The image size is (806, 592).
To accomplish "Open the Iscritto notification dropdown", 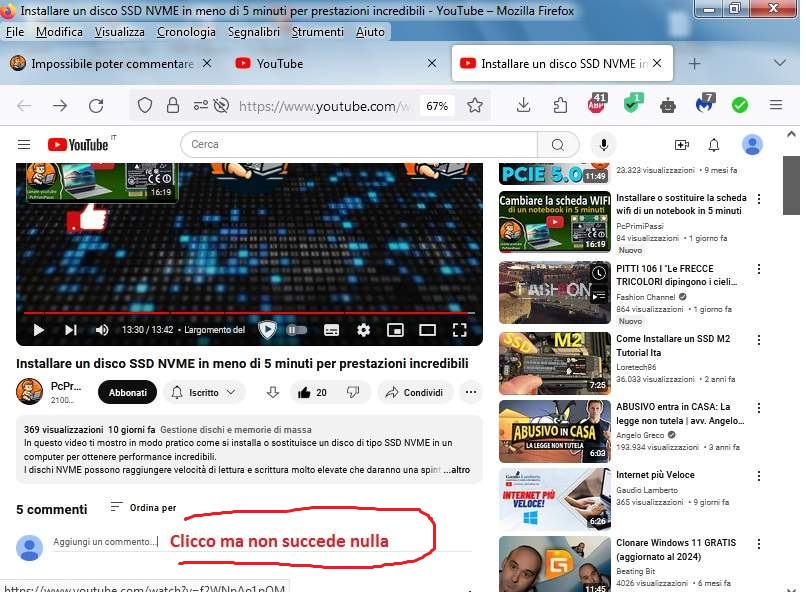I will click(205, 393).
